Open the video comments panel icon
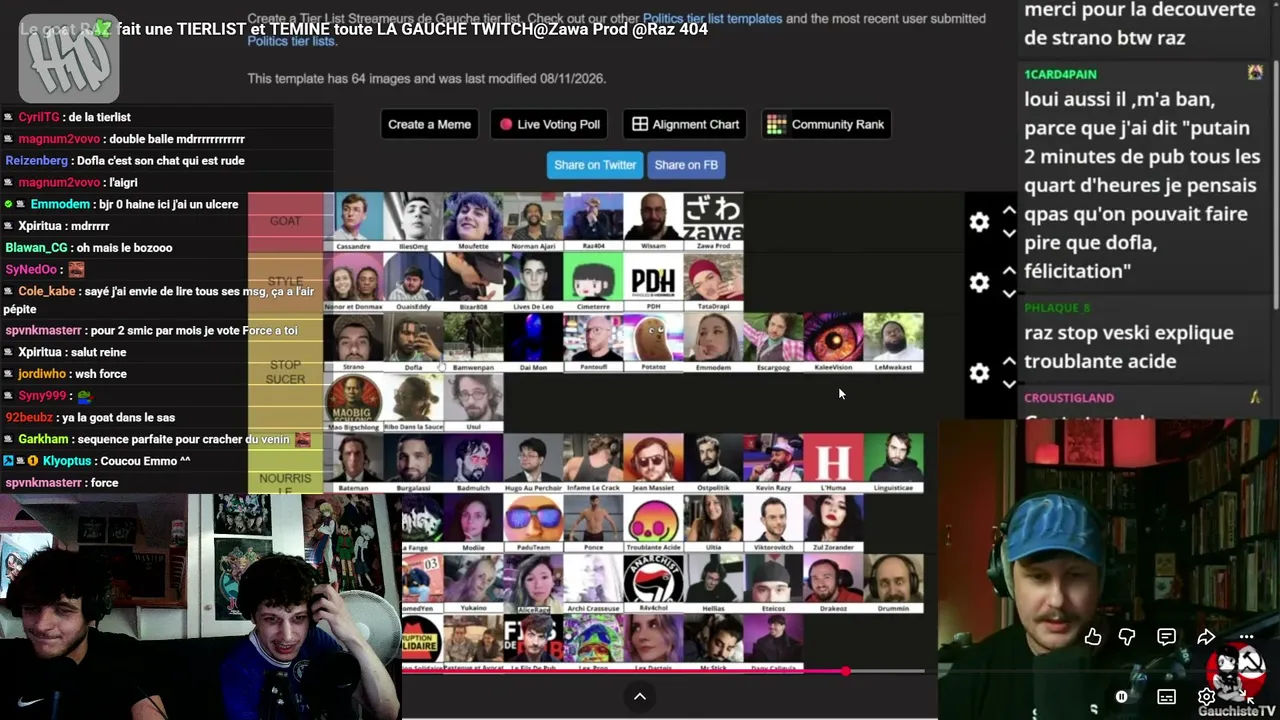Screen dimensions: 1280x720 coord(1166,637)
